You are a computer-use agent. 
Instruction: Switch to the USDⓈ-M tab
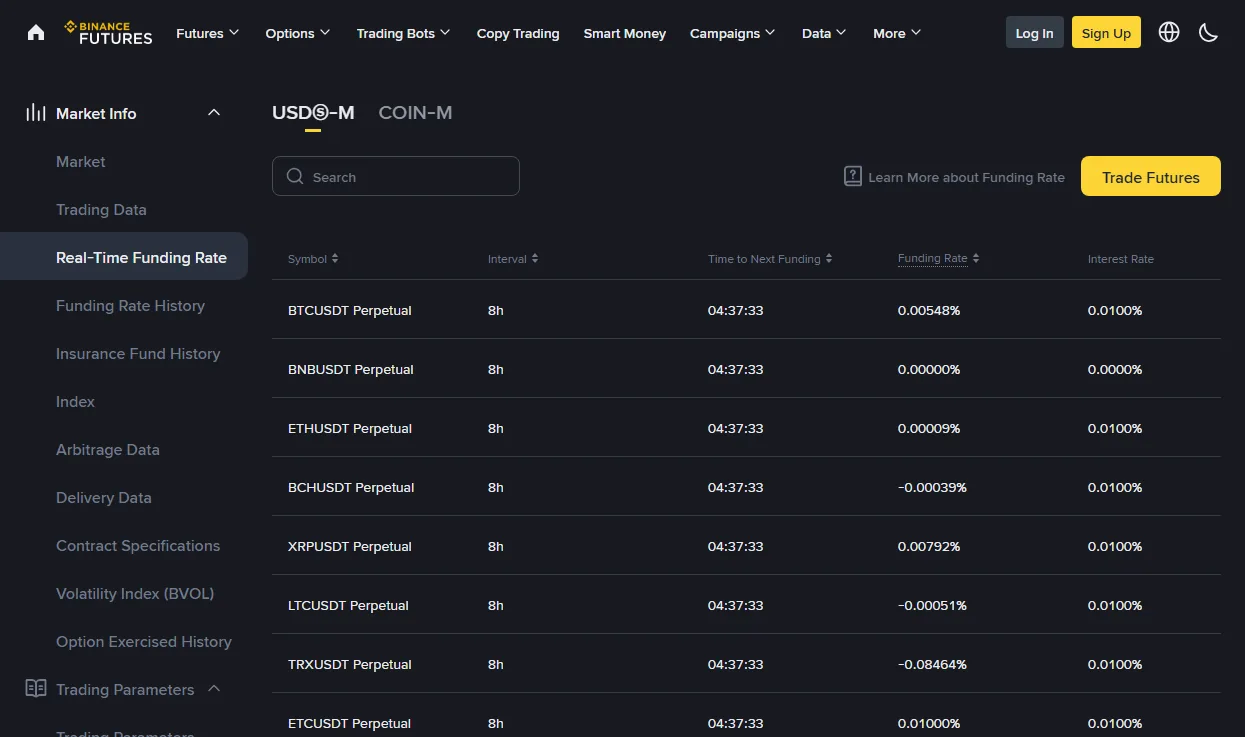pos(313,113)
